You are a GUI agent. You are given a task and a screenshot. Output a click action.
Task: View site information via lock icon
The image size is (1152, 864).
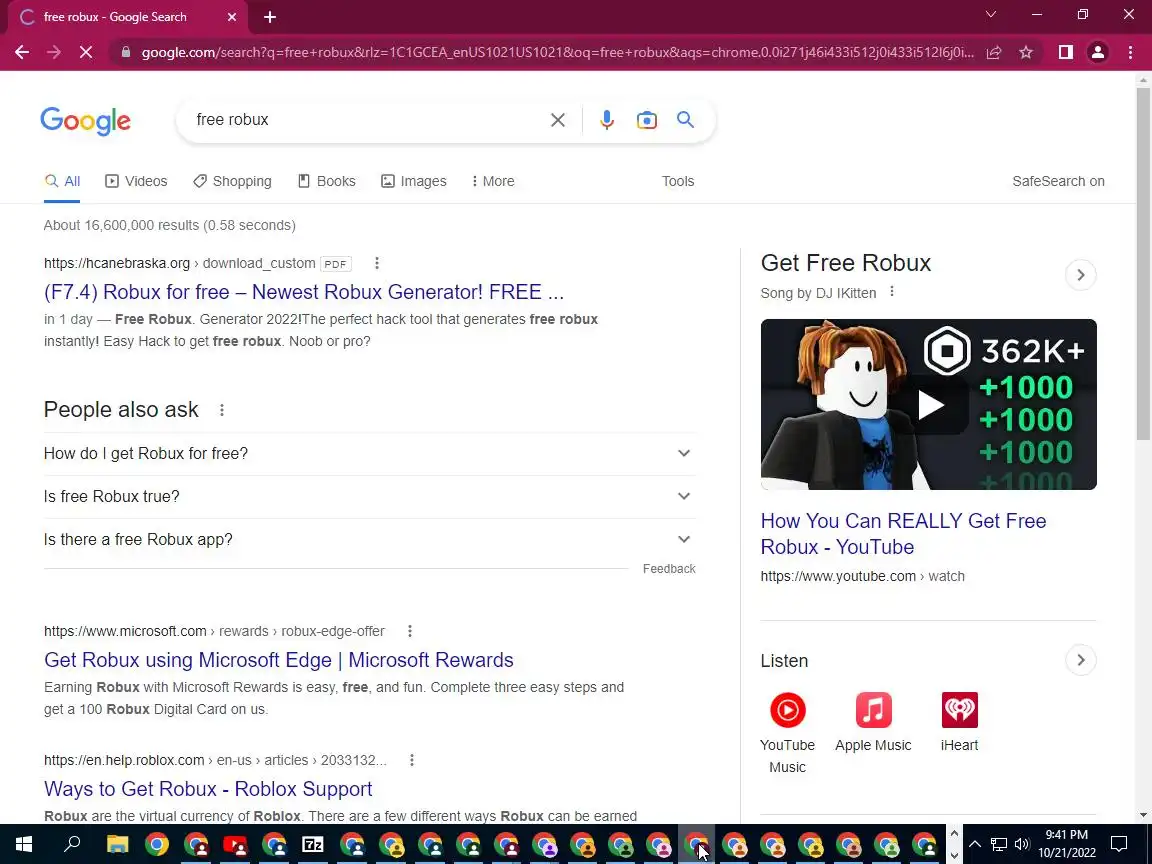[126, 52]
